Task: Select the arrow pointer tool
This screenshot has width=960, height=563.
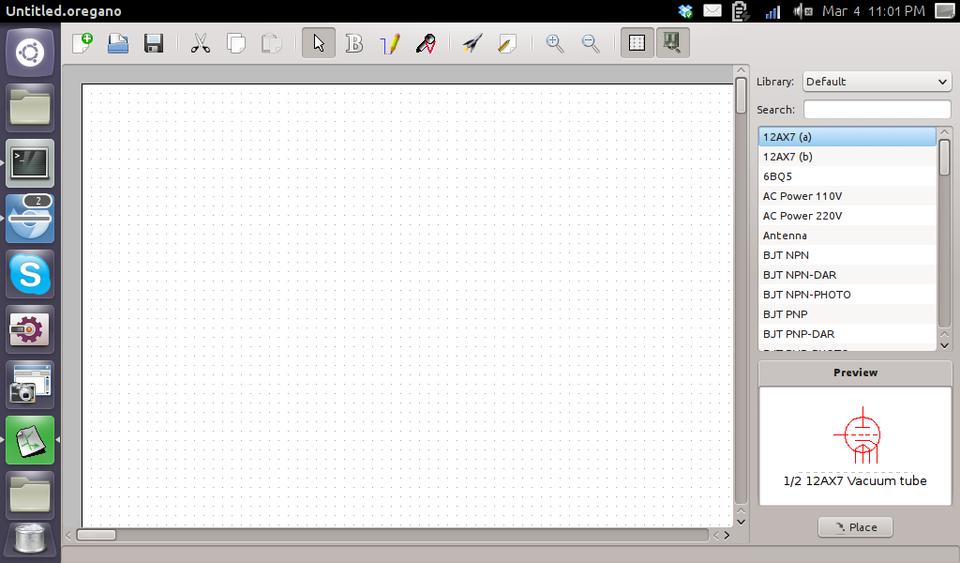Action: (x=319, y=44)
